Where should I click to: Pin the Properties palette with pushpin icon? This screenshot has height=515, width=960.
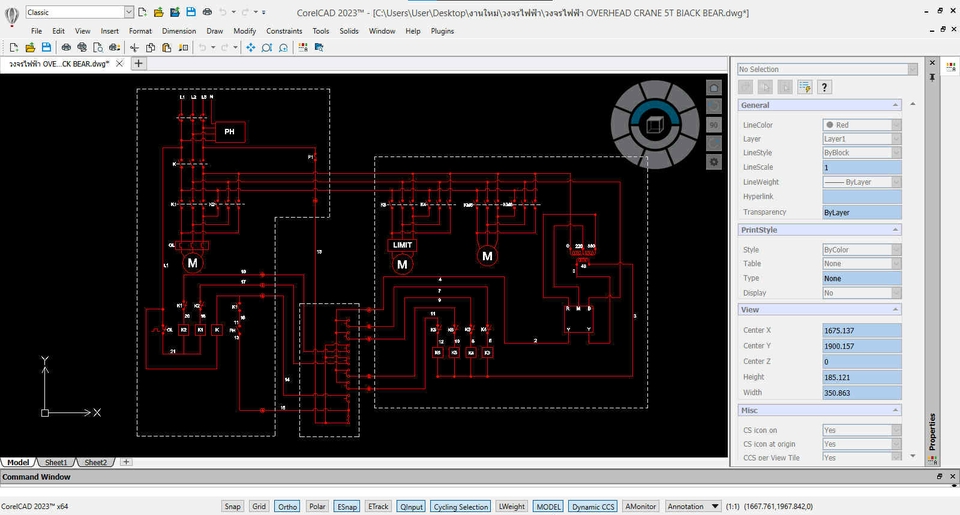tap(932, 77)
